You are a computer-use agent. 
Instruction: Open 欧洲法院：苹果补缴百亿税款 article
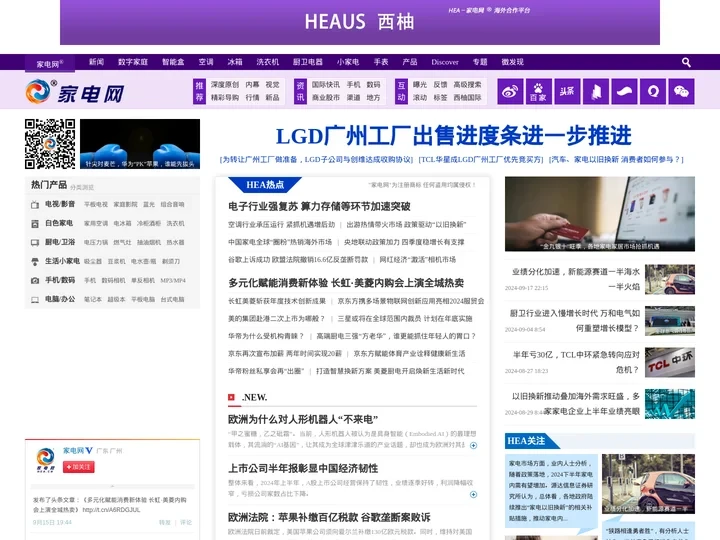click(329, 518)
